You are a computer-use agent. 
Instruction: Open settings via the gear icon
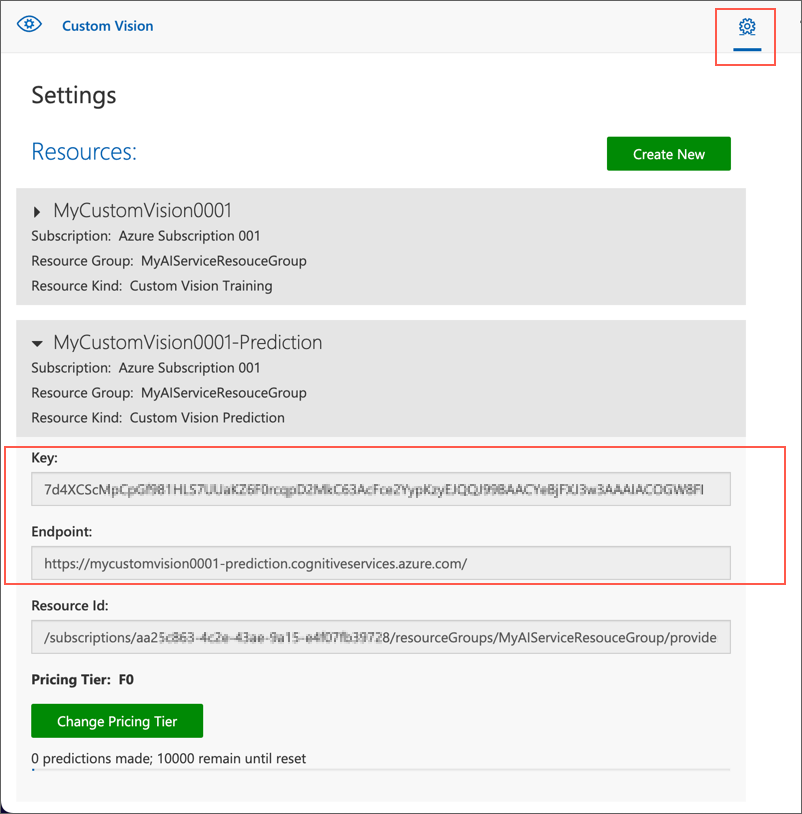pos(747,26)
